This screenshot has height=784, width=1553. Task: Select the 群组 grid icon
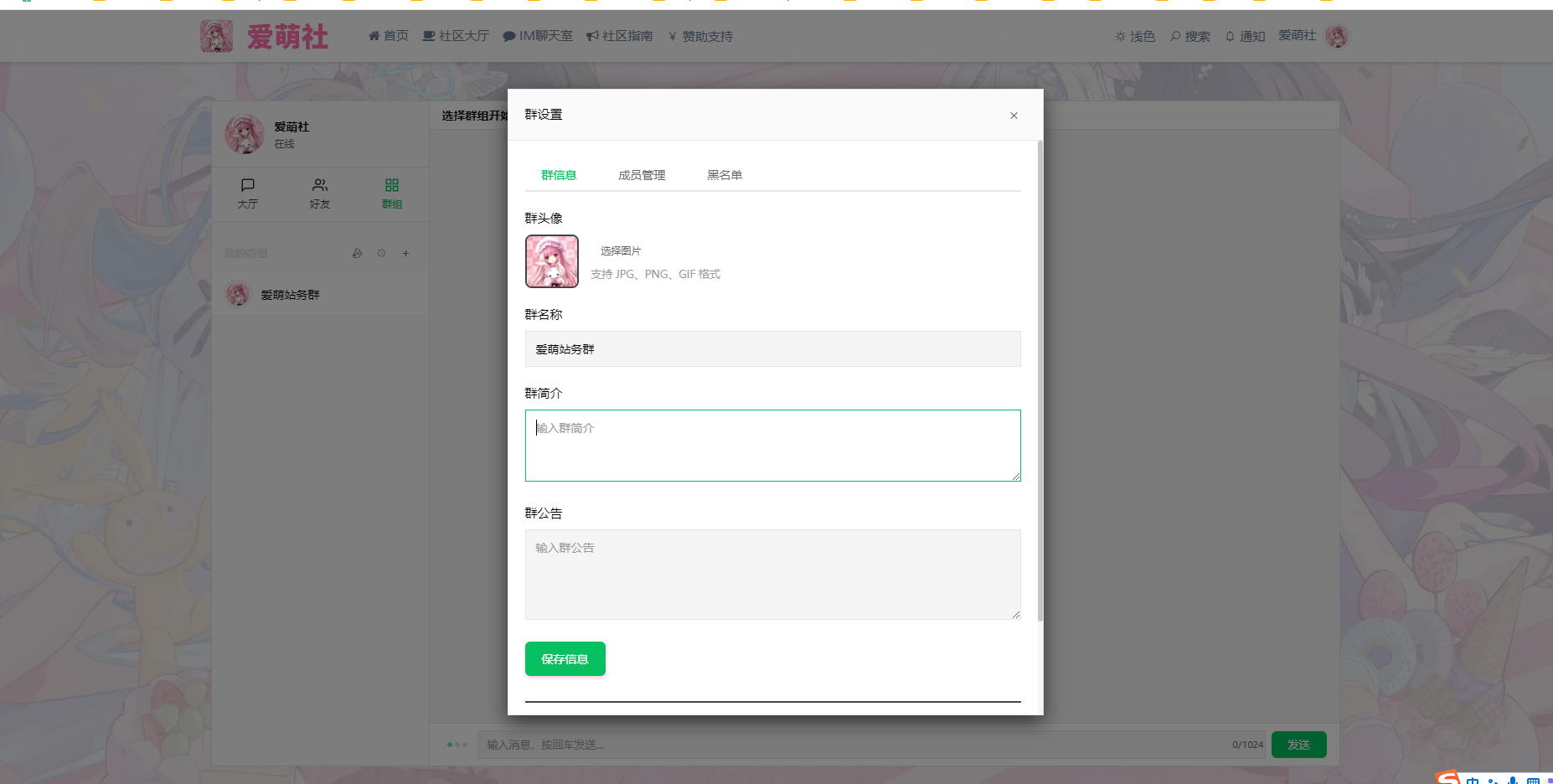pos(392,185)
